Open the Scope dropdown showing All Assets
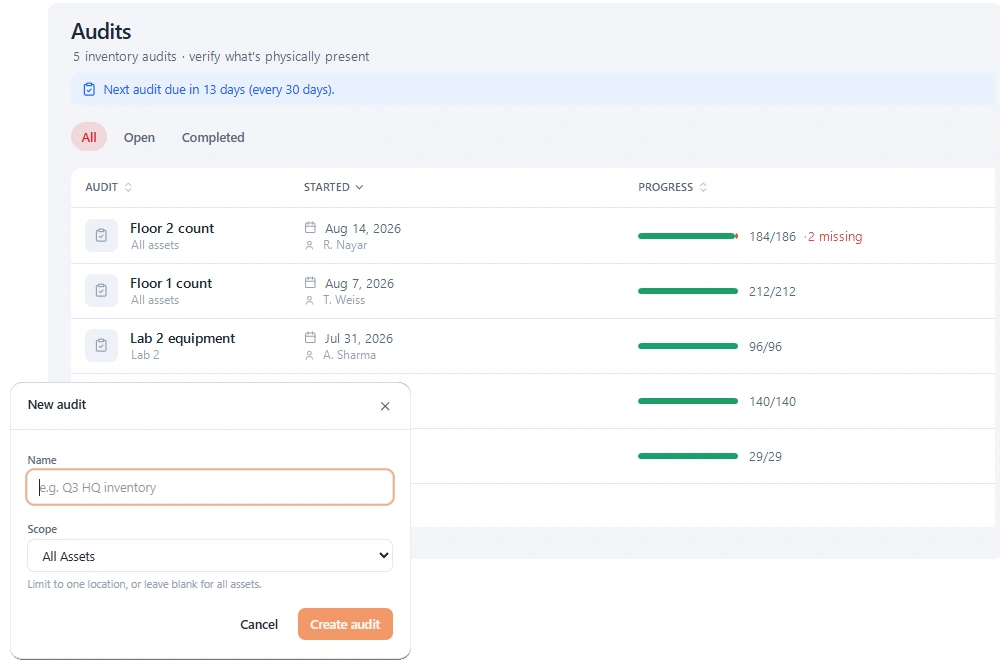 210,555
